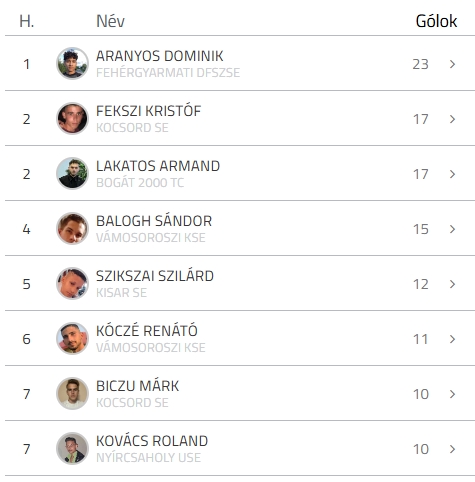
Task: Expand Aranyos Dominik row chevron
Action: click(x=452, y=64)
